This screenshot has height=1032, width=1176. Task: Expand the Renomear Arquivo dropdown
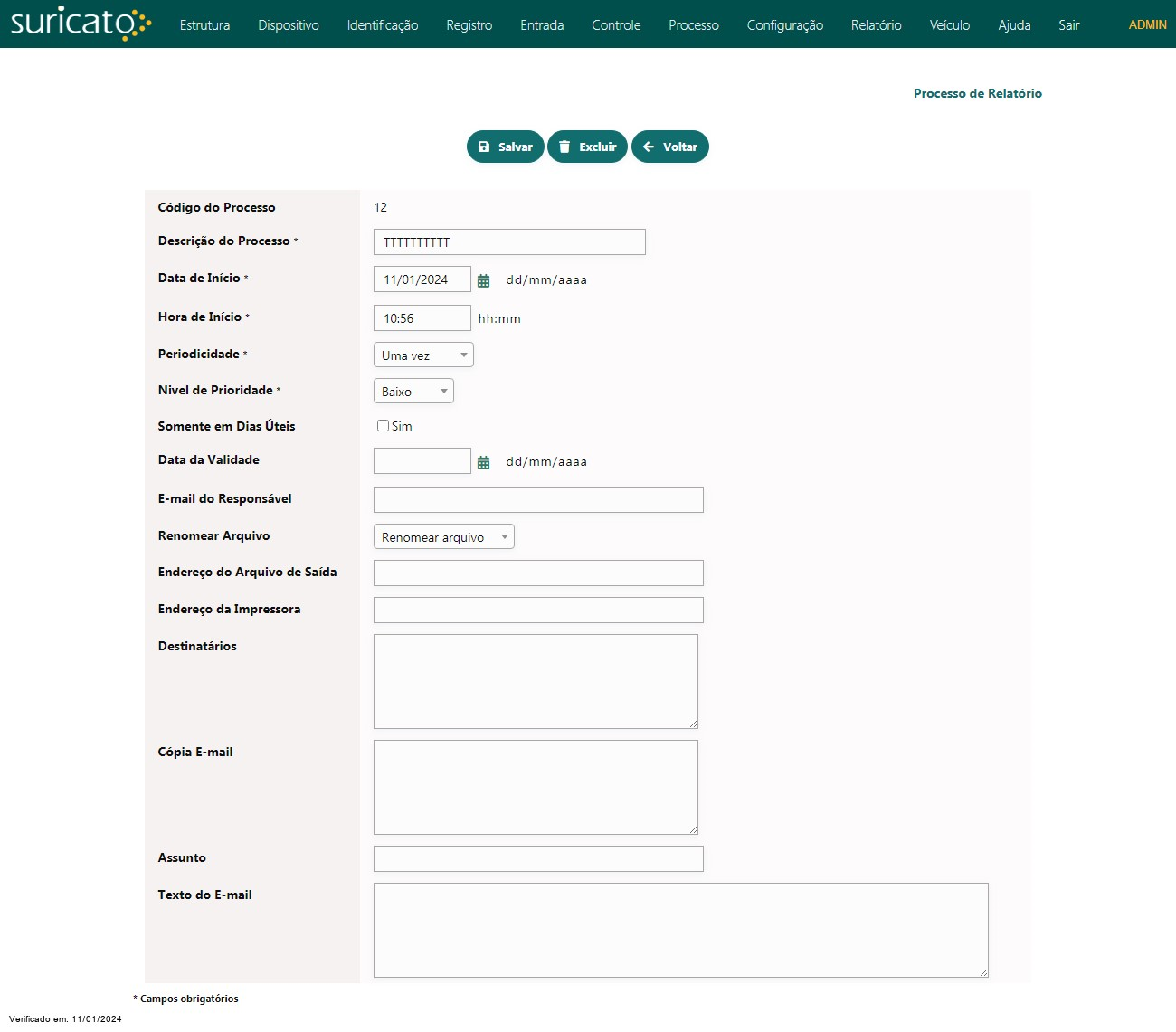tap(444, 537)
